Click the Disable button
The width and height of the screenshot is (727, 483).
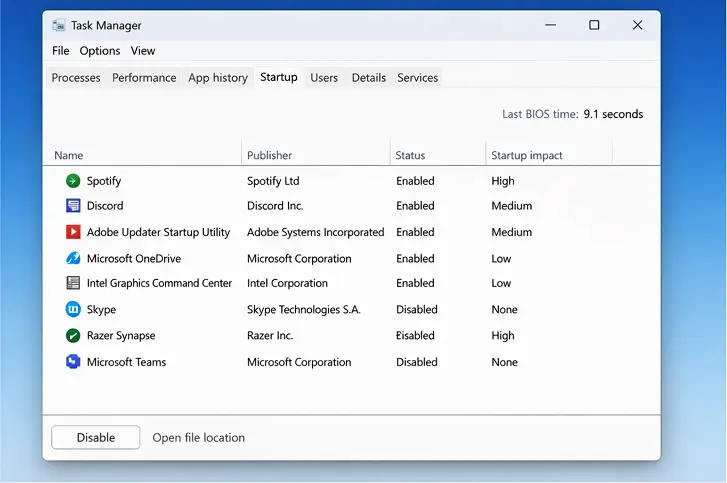pos(96,437)
